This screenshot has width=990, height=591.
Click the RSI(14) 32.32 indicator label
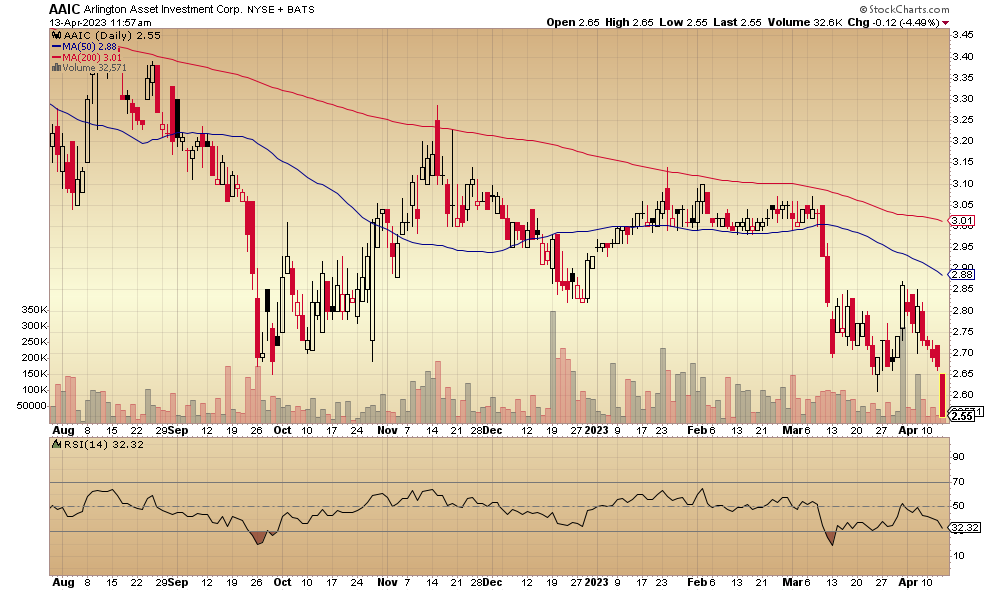[x=104, y=445]
